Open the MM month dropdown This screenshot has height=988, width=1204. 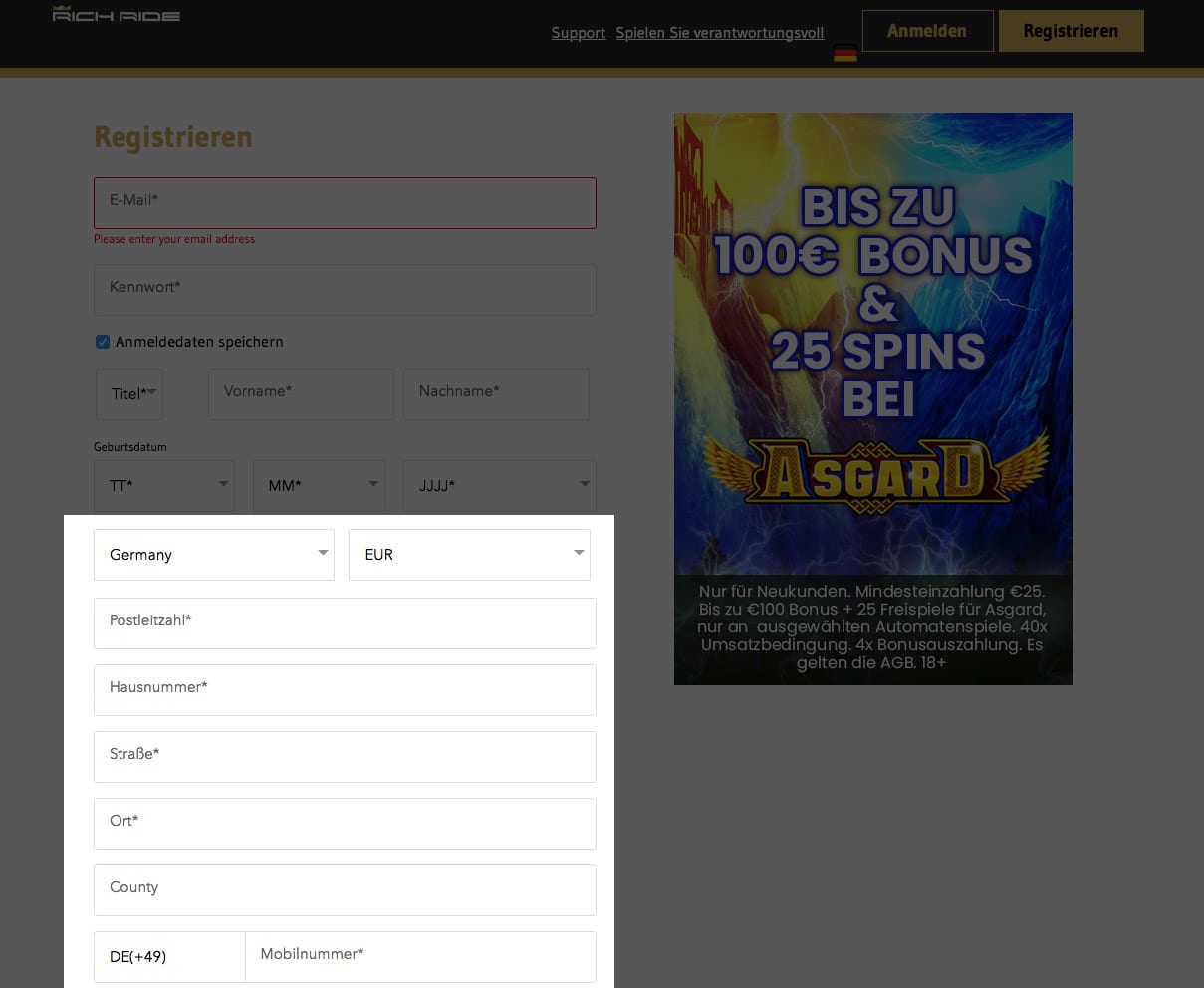[x=319, y=486]
